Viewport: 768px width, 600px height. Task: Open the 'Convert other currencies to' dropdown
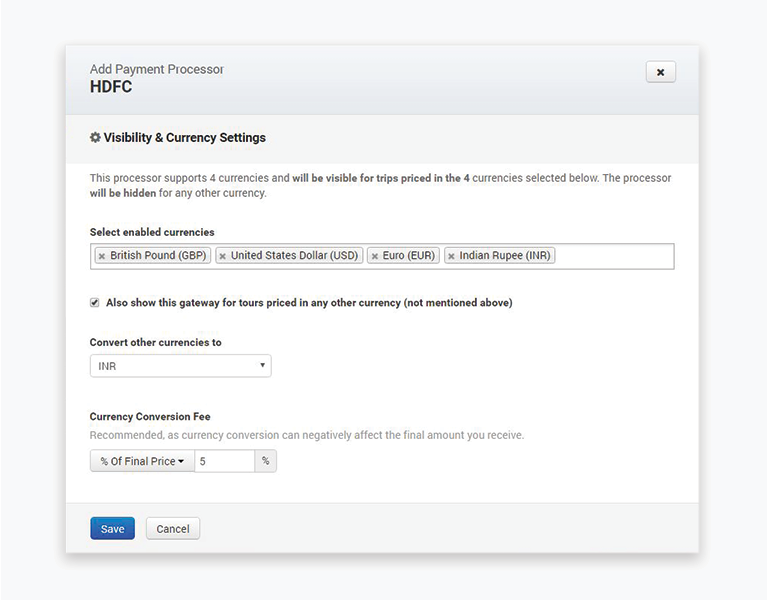(x=180, y=366)
